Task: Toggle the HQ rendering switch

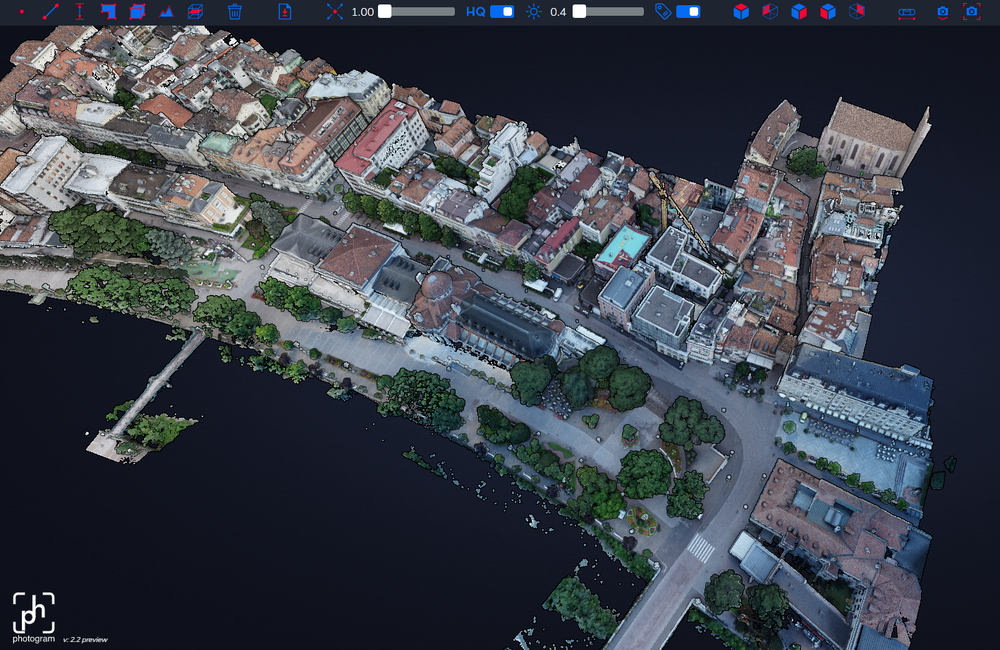Action: [x=502, y=11]
